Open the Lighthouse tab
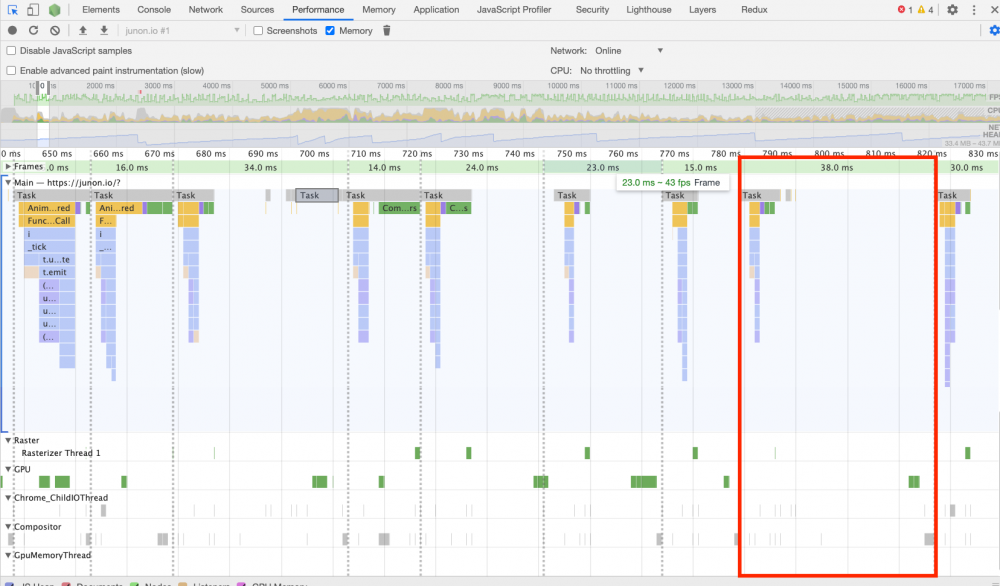The image size is (1000, 586). pyautogui.click(x=649, y=10)
